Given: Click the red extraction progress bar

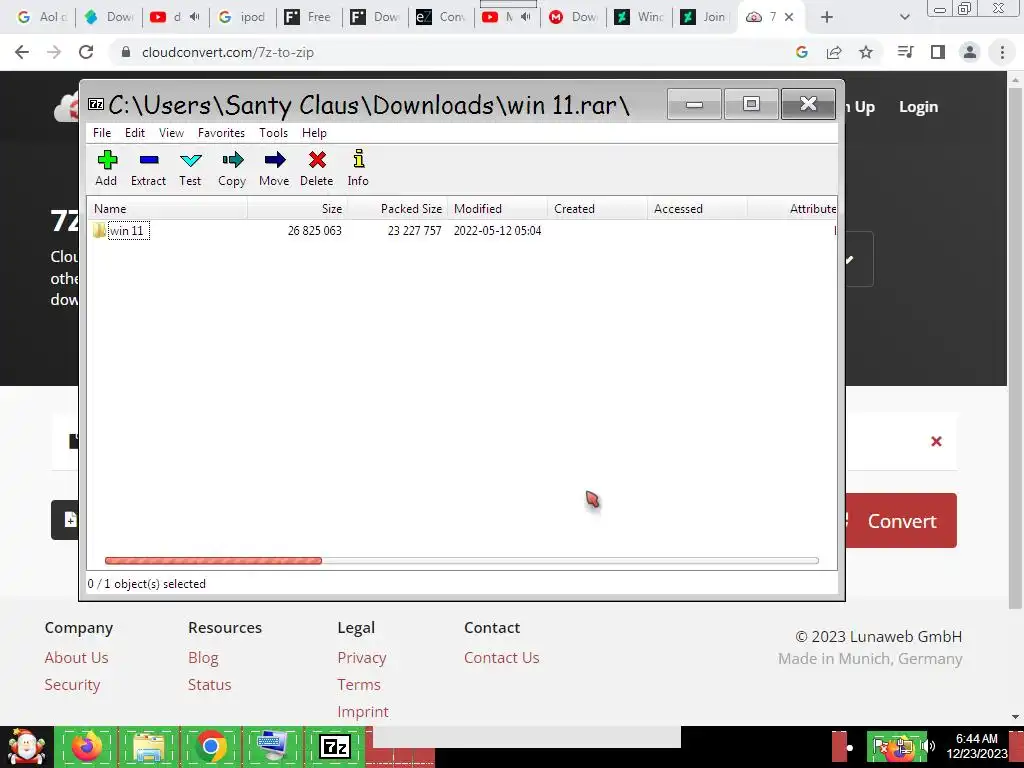Looking at the screenshot, I should 214,560.
